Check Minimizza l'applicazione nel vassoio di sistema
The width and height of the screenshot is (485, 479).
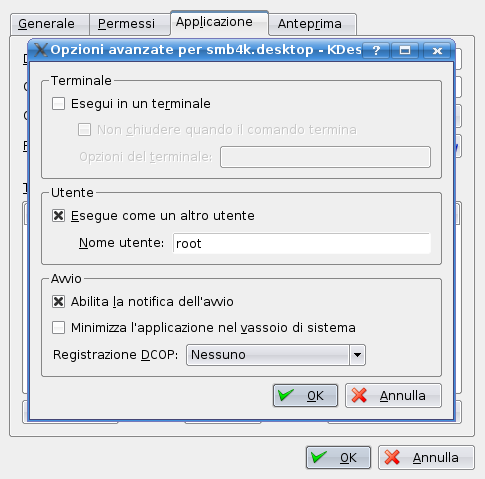(58, 327)
